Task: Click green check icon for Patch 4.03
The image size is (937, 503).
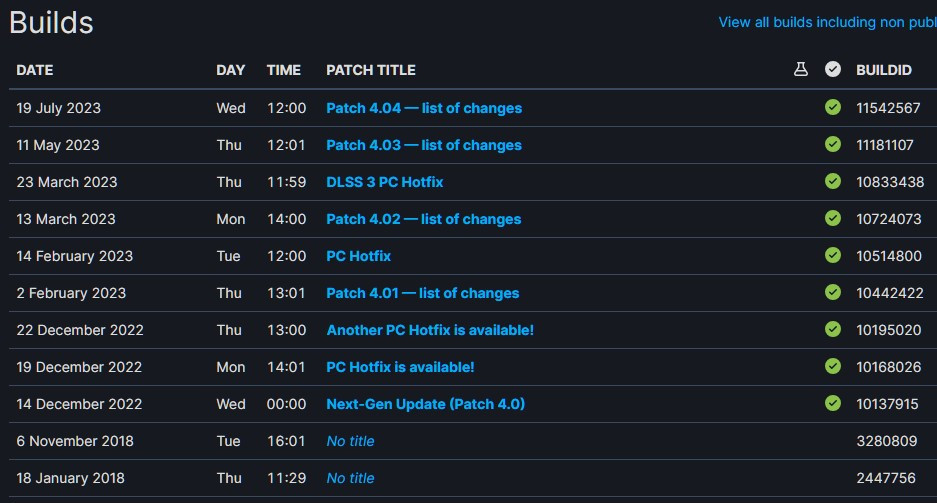Action: pos(832,144)
